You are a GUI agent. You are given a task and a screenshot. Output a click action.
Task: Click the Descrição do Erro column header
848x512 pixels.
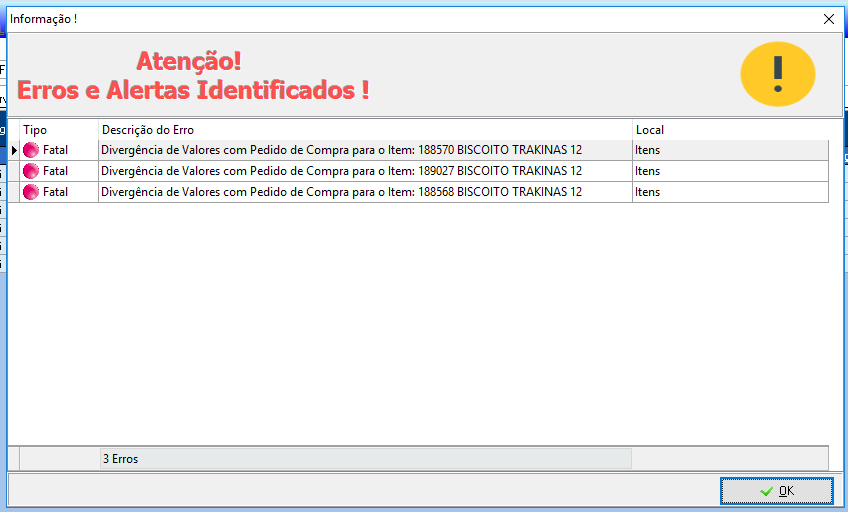(x=365, y=130)
